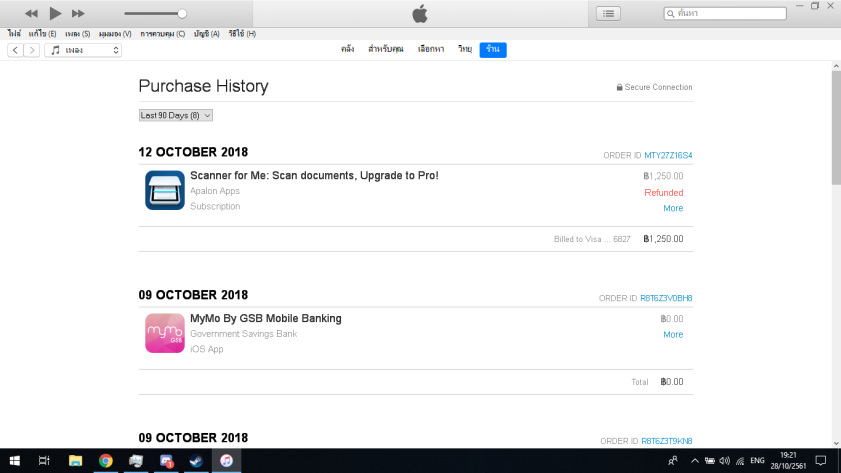
Task: Open the แก้ไข (E) menu
Action: [x=42, y=34]
